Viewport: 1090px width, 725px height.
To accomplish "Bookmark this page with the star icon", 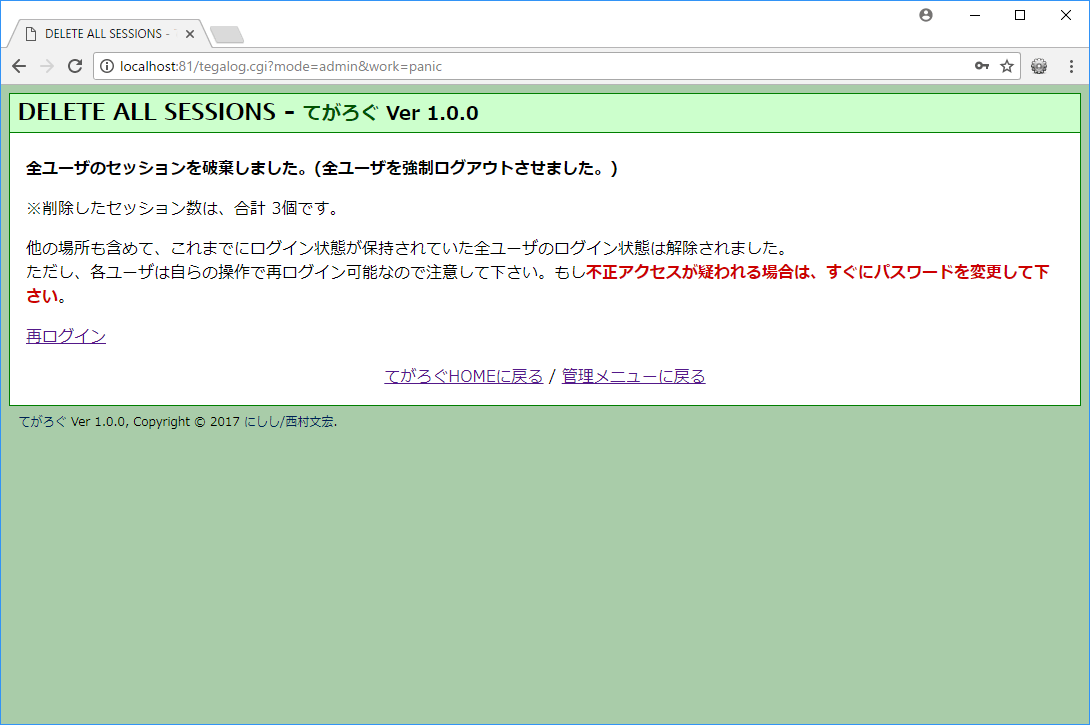I will [x=1007, y=66].
